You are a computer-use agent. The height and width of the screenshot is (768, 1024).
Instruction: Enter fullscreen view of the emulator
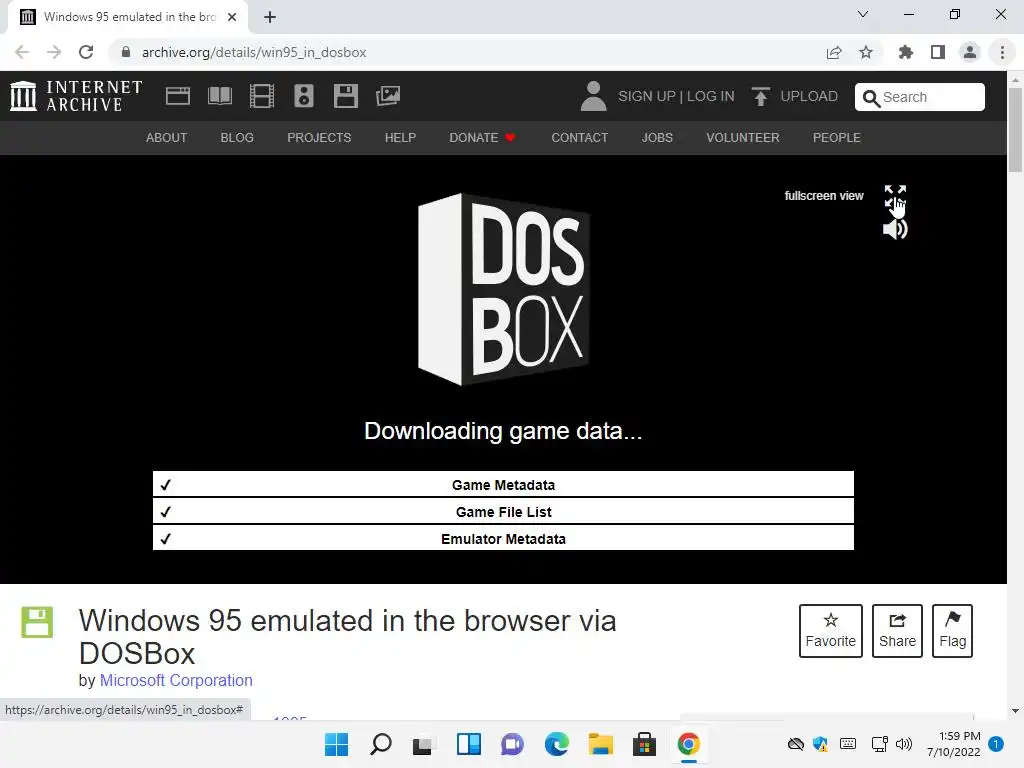[895, 195]
